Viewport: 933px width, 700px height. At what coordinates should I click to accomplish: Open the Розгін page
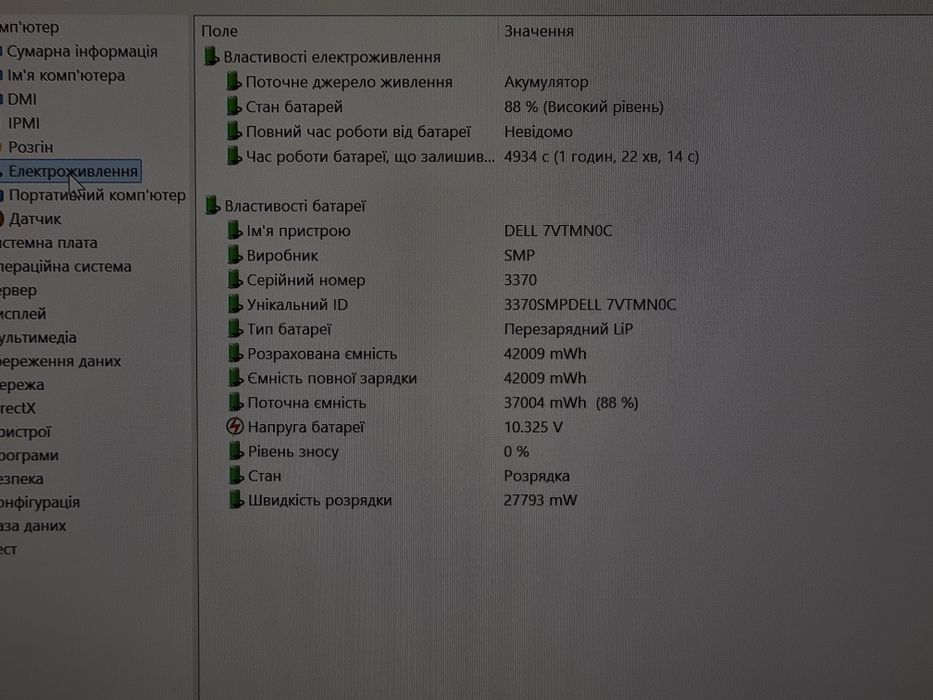(30, 147)
